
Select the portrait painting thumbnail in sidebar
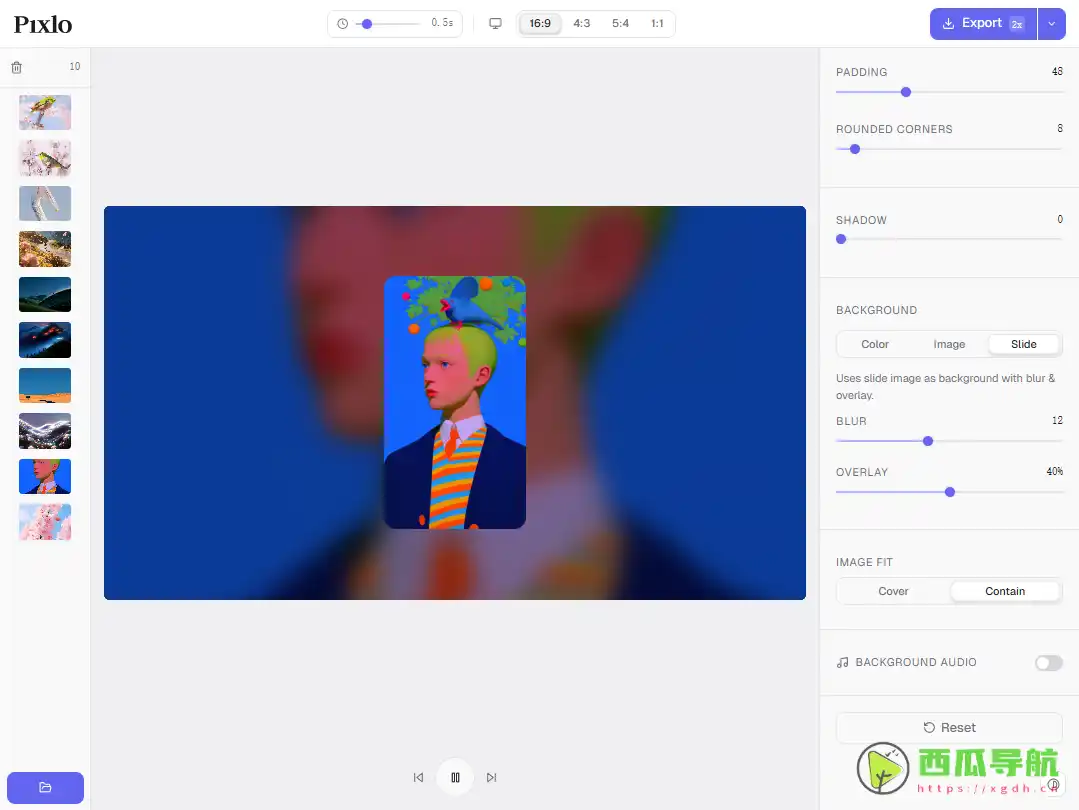click(x=44, y=476)
